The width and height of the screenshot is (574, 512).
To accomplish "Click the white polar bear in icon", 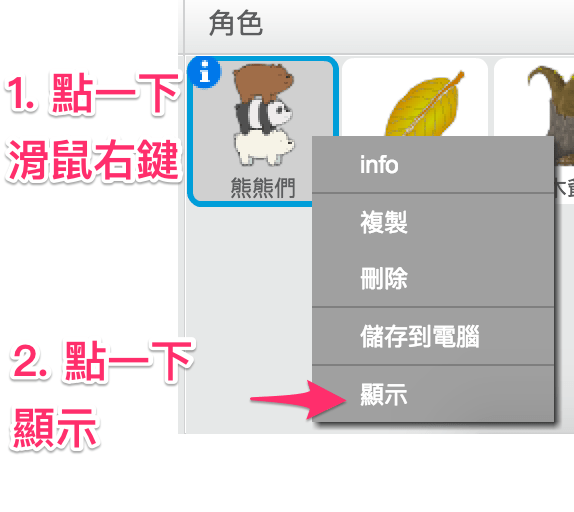I will 264,147.
